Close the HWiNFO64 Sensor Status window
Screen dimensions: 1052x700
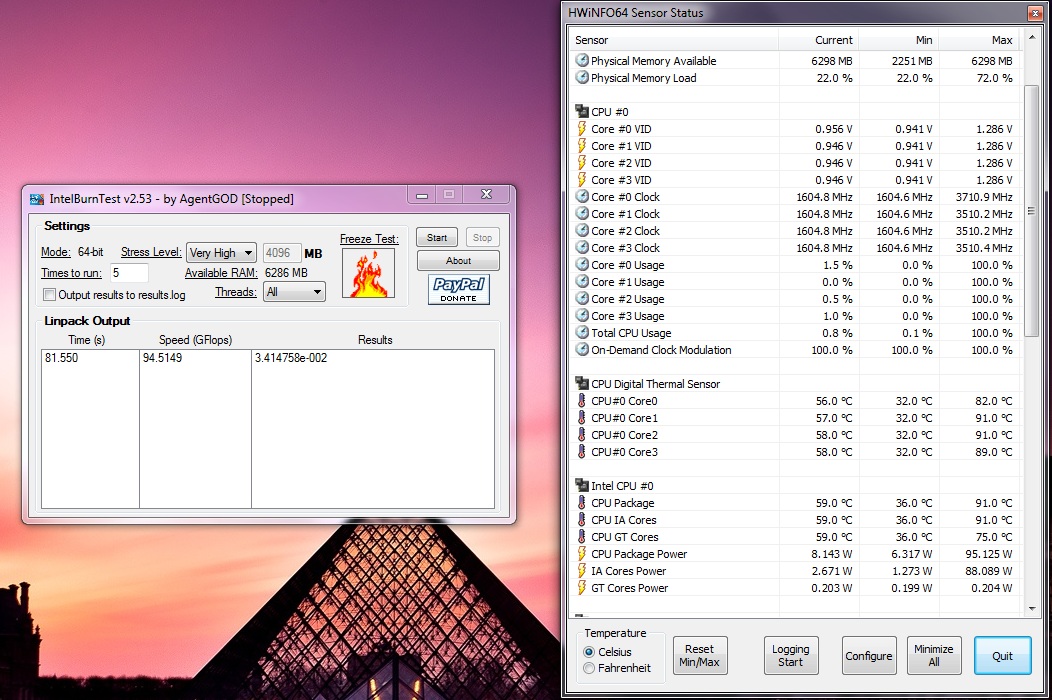(x=1034, y=13)
